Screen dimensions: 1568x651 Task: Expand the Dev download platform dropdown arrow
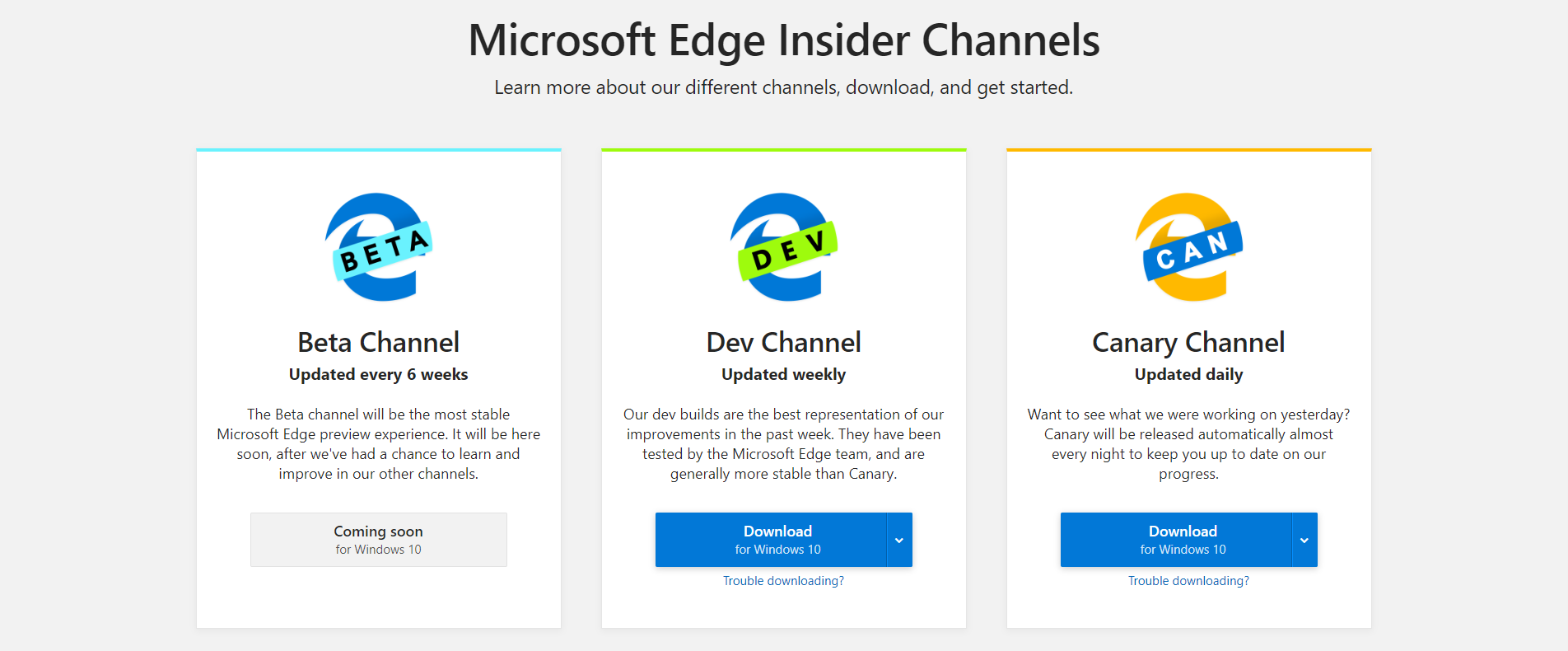pyautogui.click(x=899, y=540)
